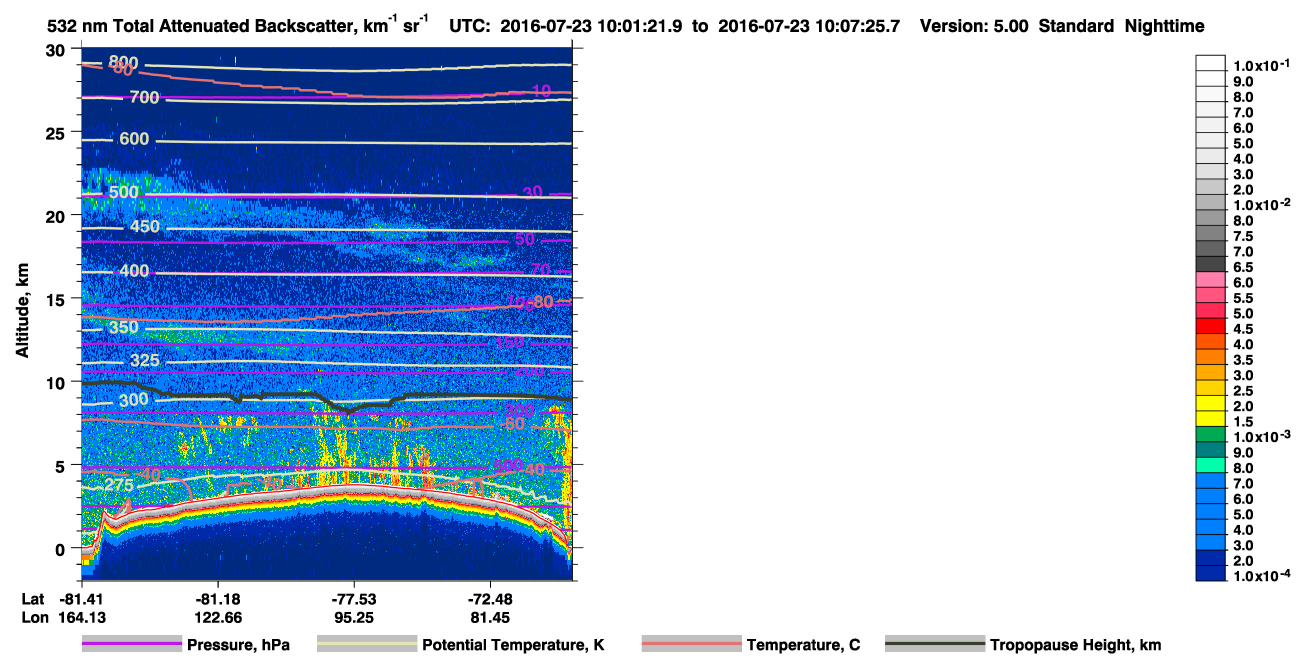Click the pink swatch labeled 6.0
The width and height of the screenshot is (1300, 667).
(x=1210, y=280)
